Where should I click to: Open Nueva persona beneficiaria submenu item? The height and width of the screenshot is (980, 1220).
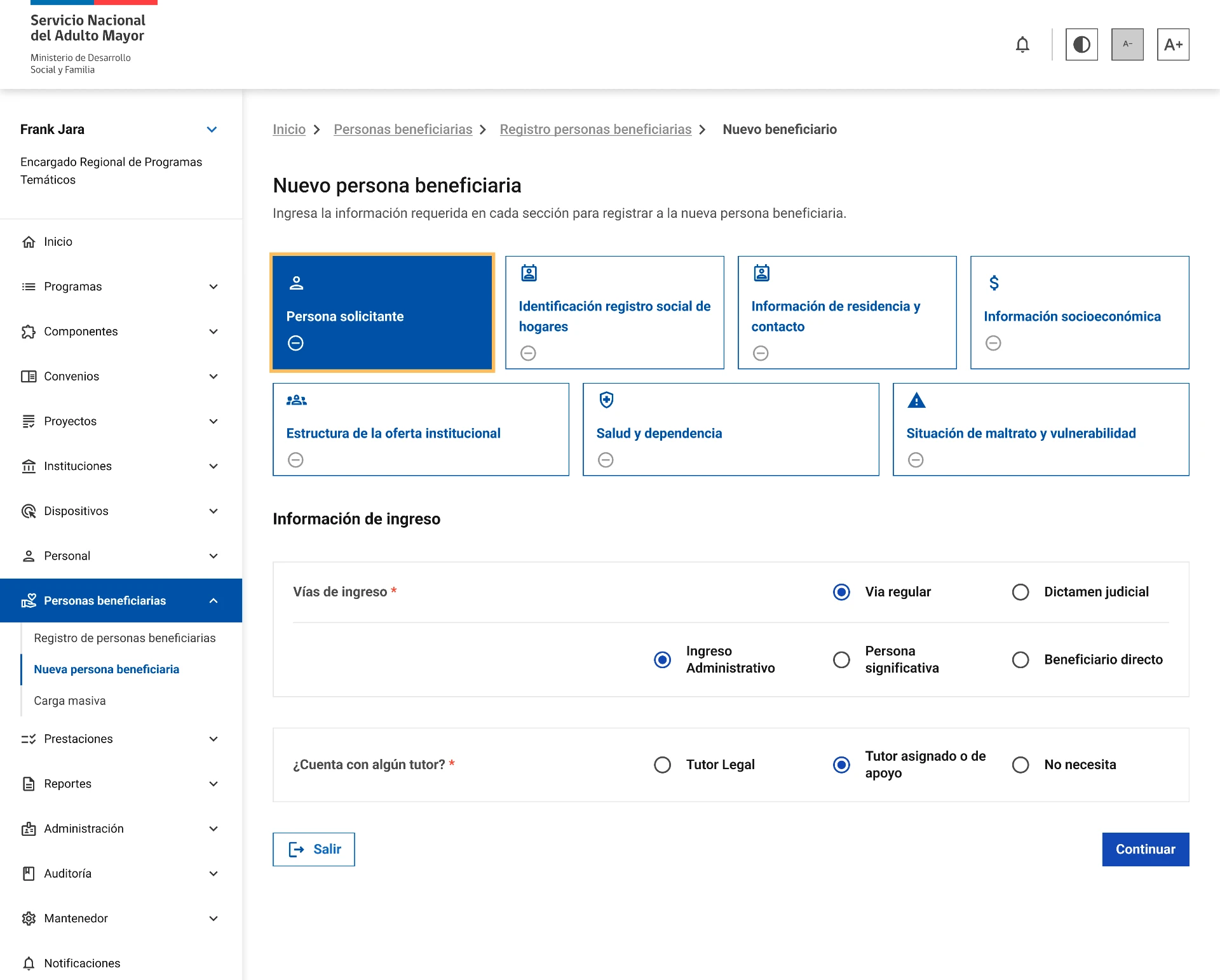(x=107, y=669)
